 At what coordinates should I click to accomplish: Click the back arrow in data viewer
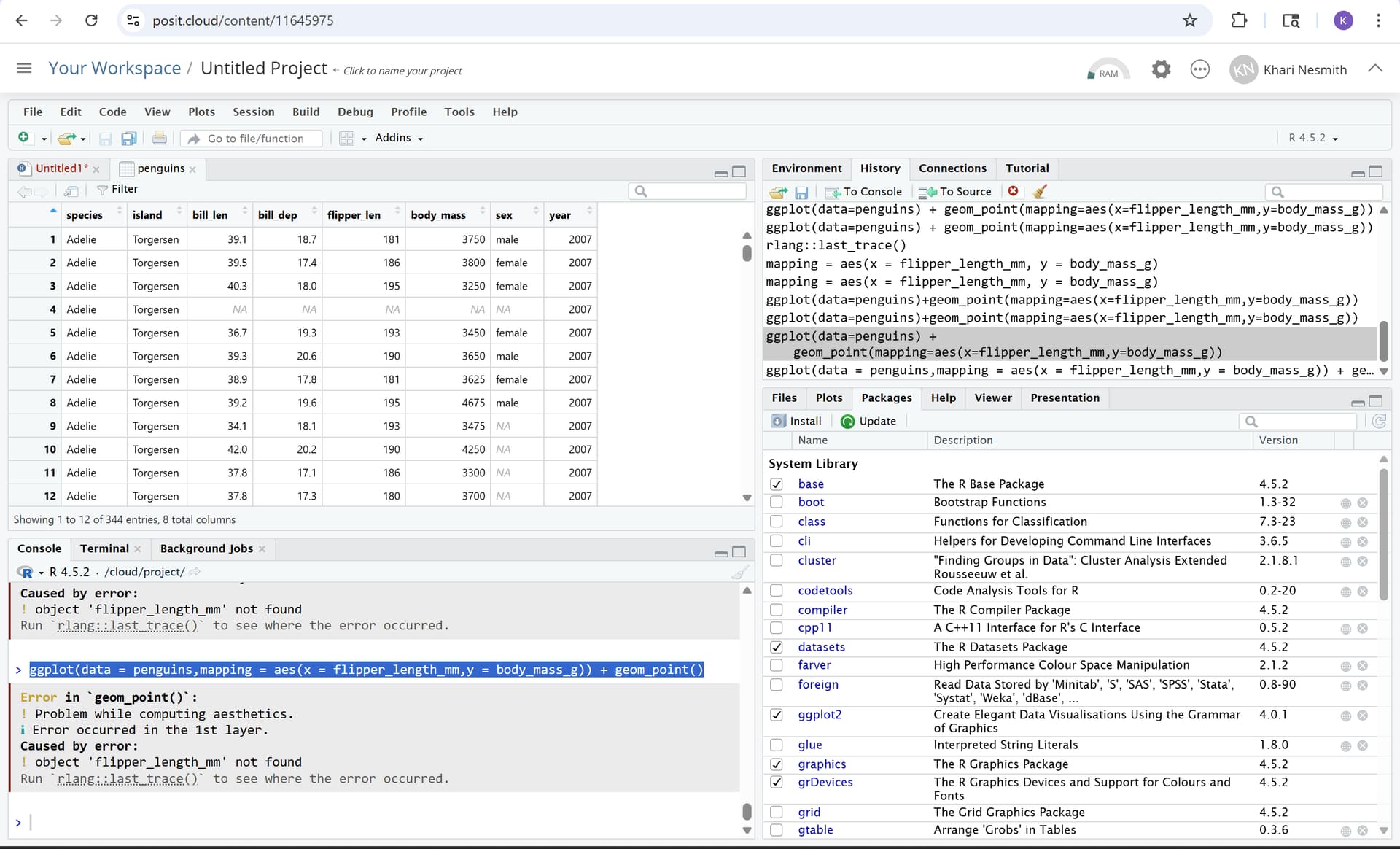coord(24,191)
